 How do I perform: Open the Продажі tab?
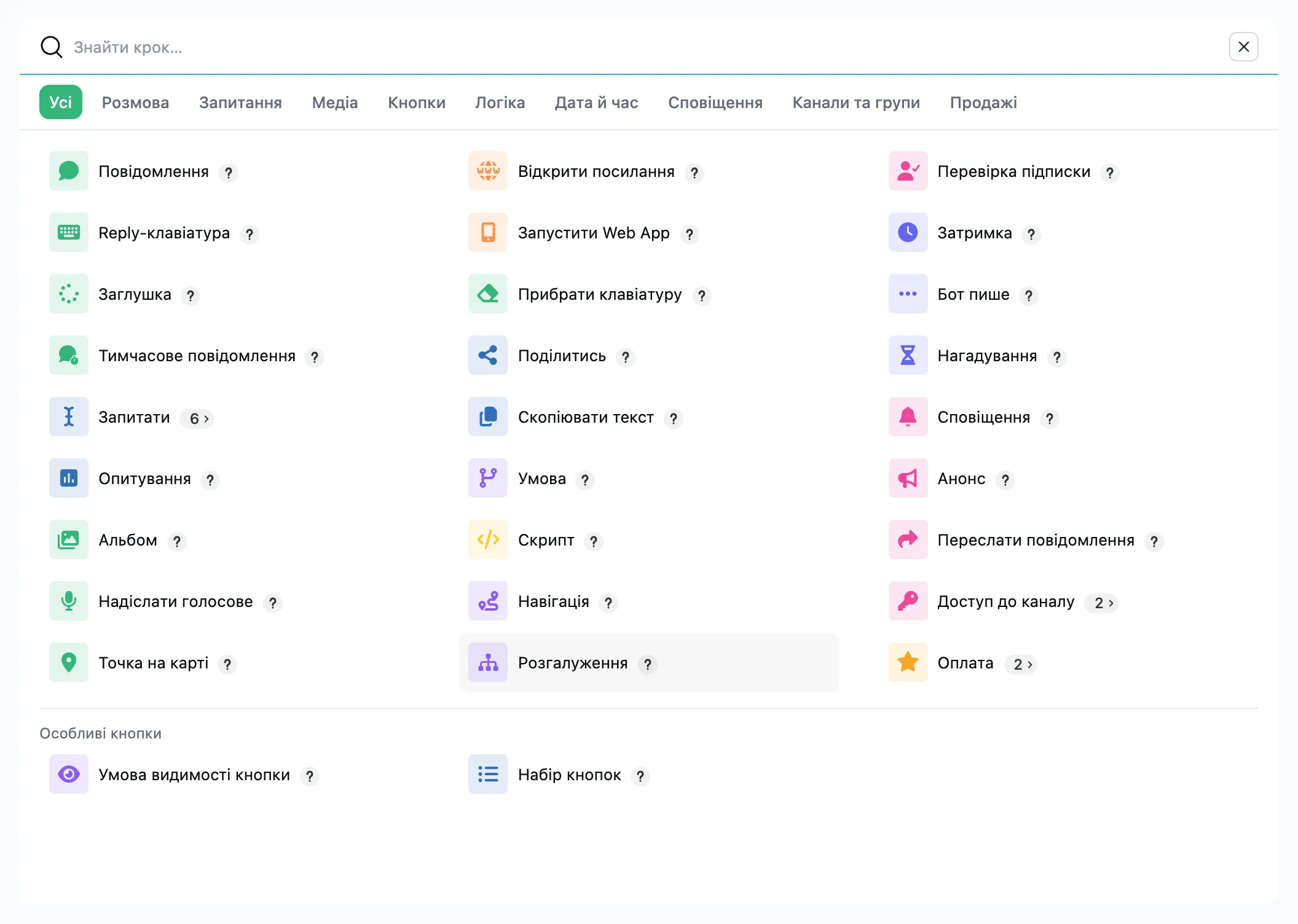tap(983, 103)
